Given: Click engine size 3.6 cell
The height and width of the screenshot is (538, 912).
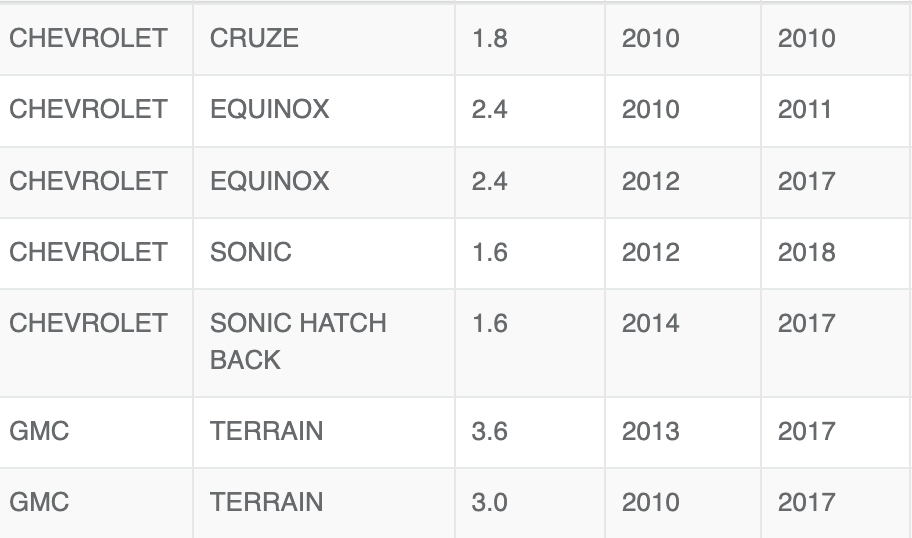Looking at the screenshot, I should [x=530, y=432].
